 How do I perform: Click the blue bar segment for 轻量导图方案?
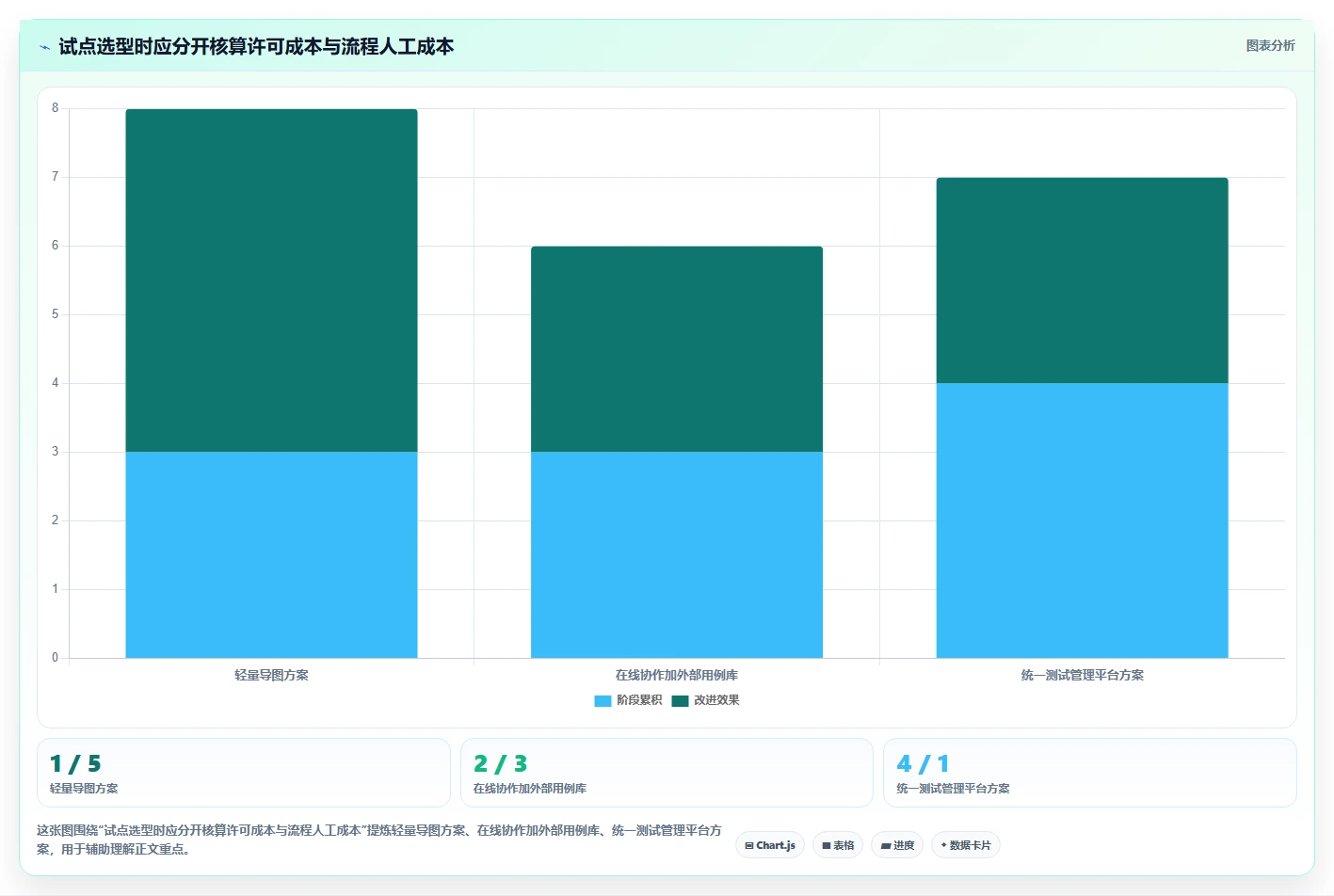point(271,554)
